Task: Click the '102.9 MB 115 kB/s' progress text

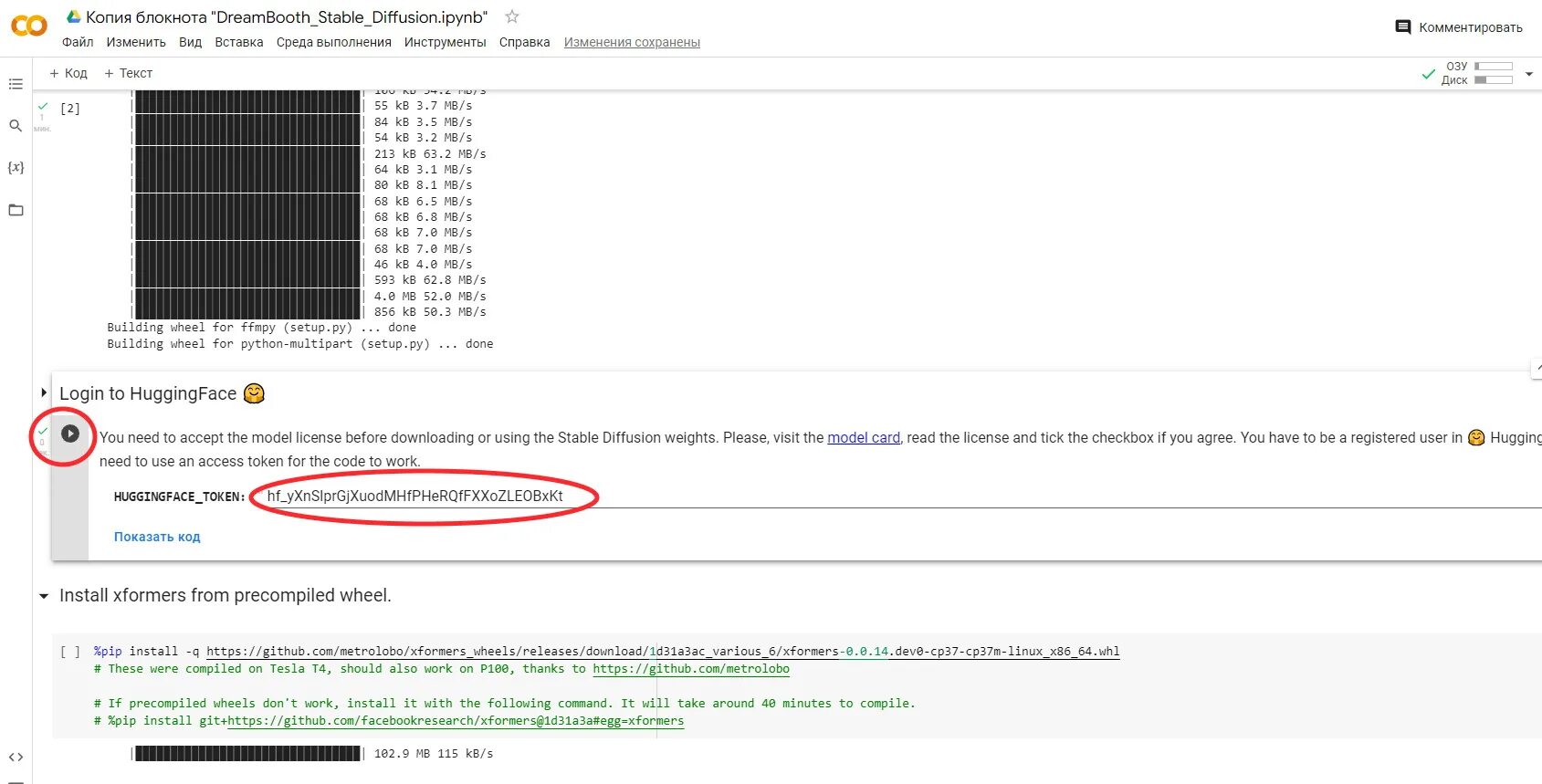Action: coord(434,754)
